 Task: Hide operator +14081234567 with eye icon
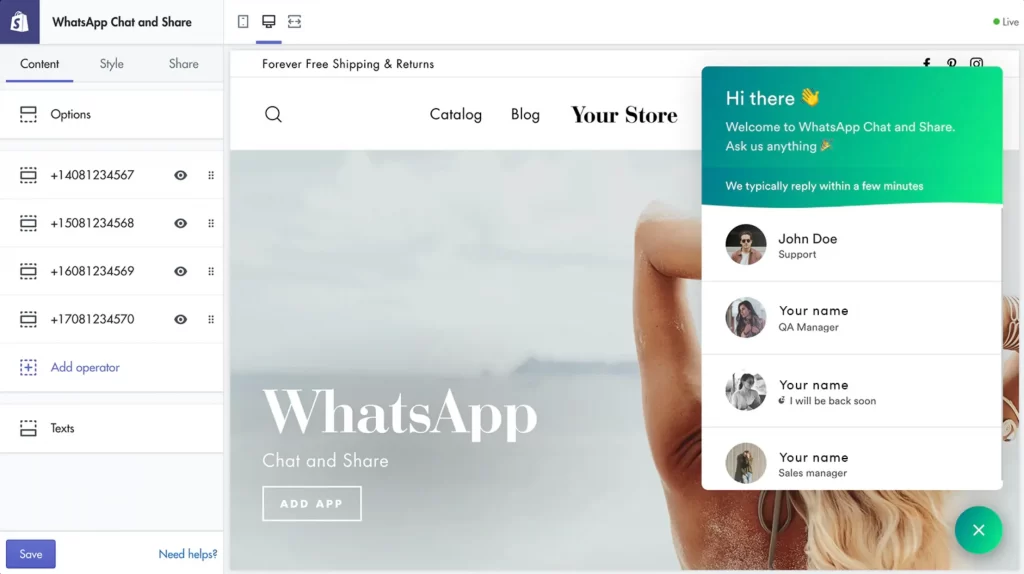(180, 175)
